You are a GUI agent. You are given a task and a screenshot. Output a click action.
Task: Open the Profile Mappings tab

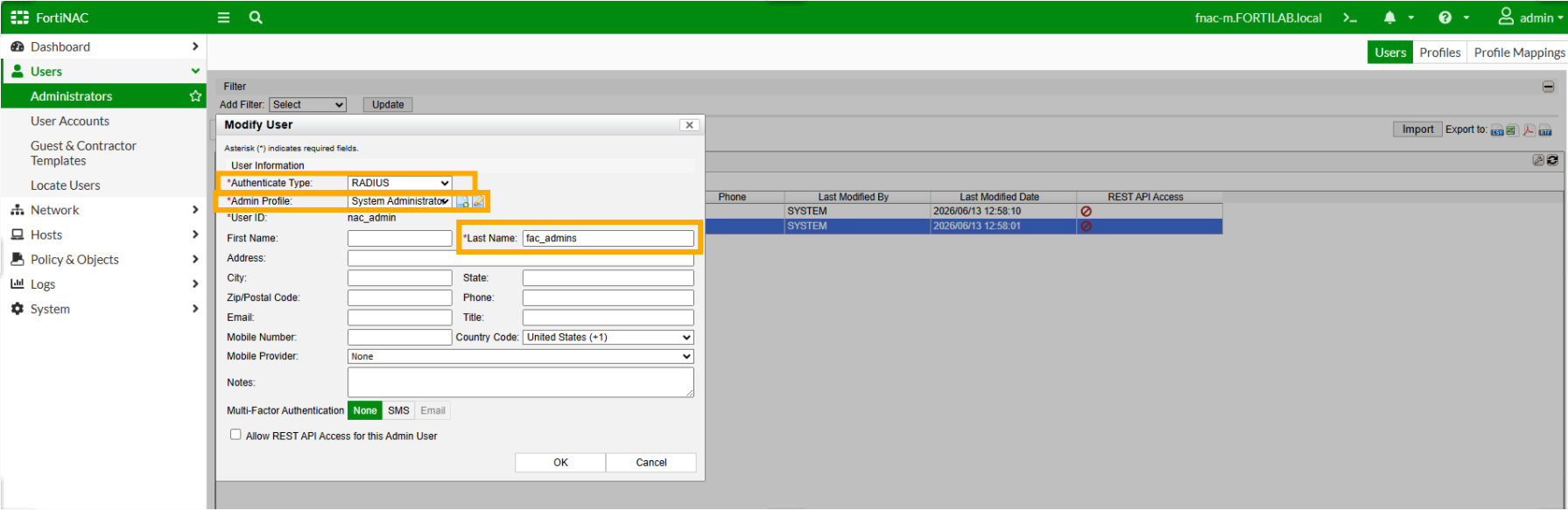pyautogui.click(x=1519, y=52)
